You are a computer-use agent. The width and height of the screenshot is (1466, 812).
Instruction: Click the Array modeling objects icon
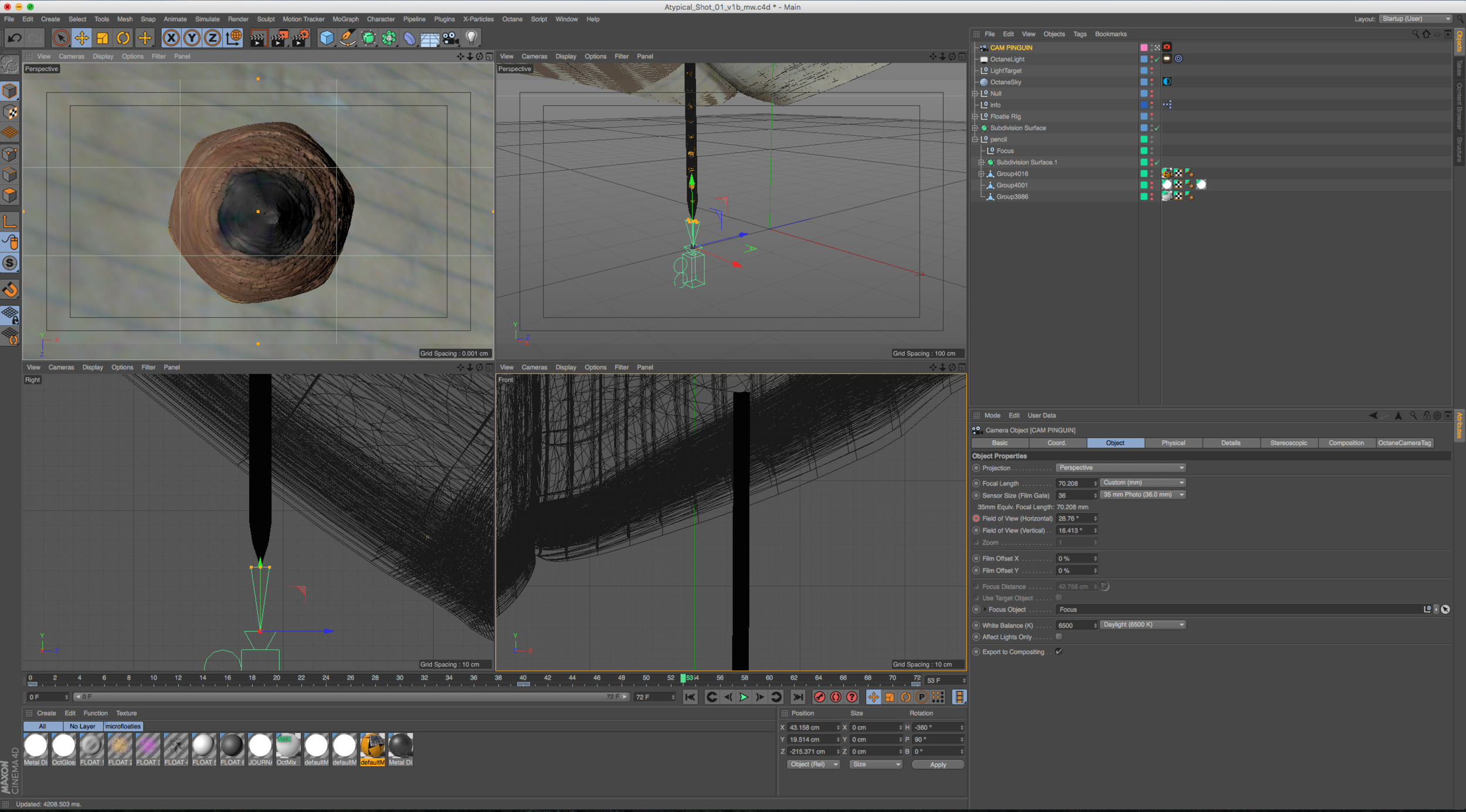click(x=389, y=38)
